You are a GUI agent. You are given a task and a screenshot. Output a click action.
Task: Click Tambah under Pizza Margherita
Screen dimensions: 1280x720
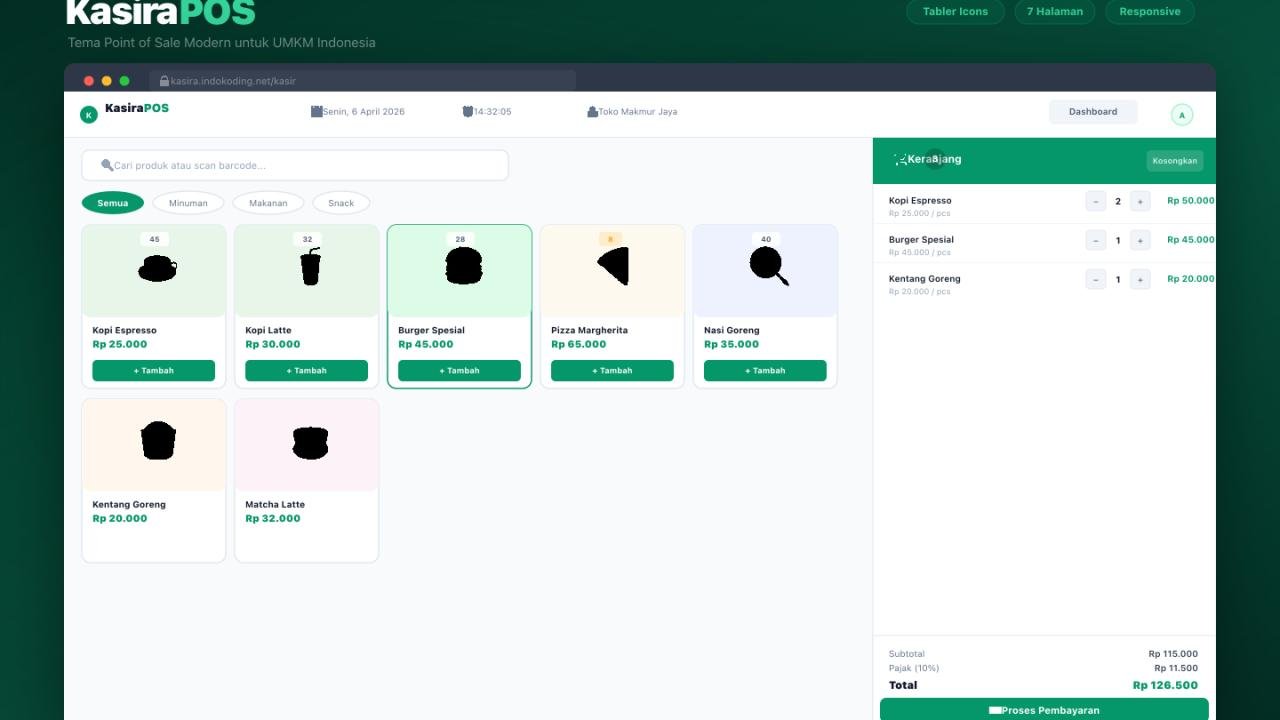pos(611,370)
